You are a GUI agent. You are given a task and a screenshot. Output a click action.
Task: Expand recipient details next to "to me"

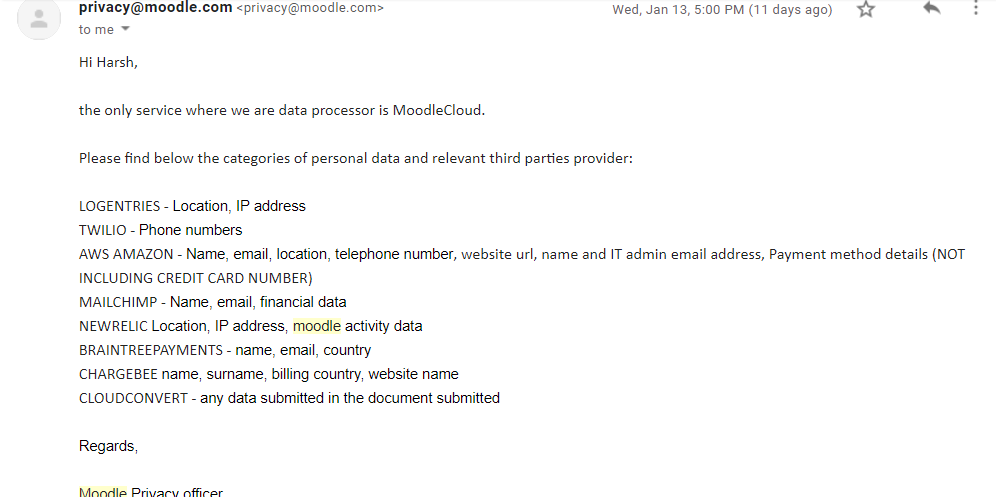tap(126, 29)
